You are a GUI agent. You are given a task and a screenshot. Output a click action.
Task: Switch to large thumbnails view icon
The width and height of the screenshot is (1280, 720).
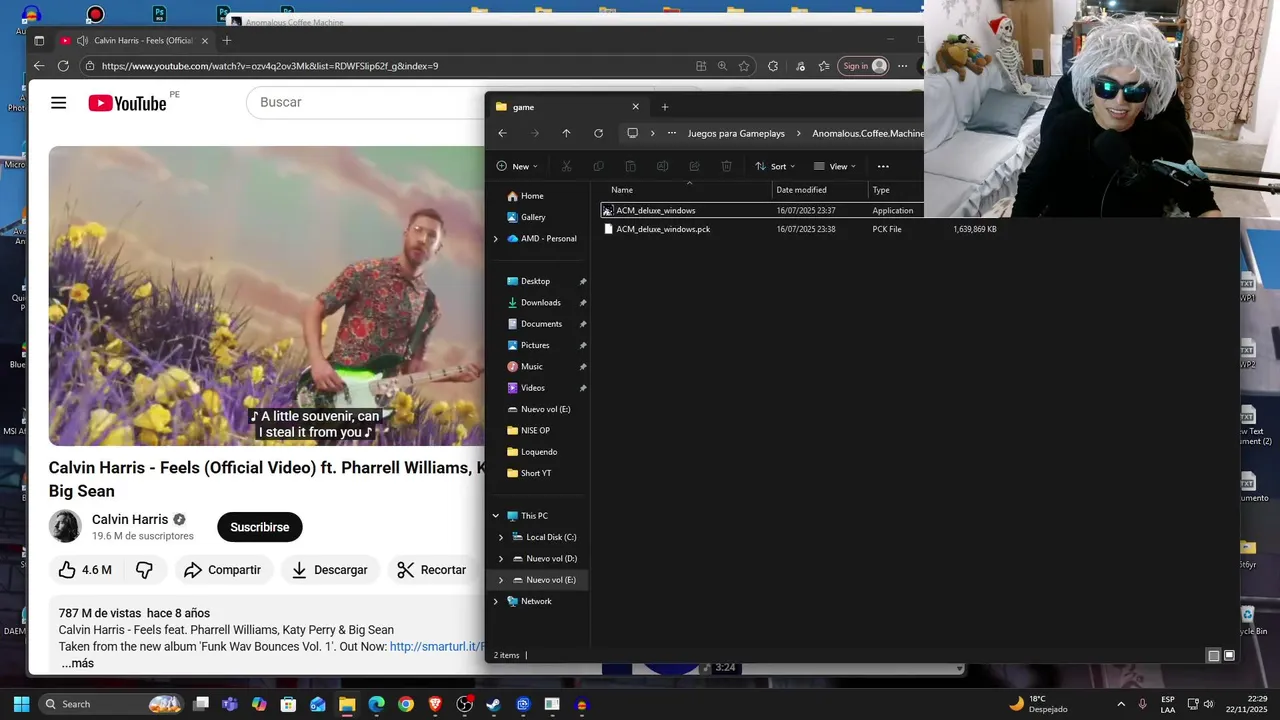(x=1229, y=656)
